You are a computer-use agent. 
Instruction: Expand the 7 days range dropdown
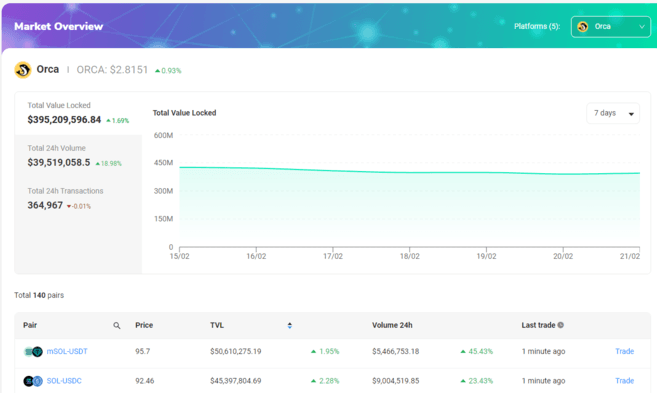point(613,113)
